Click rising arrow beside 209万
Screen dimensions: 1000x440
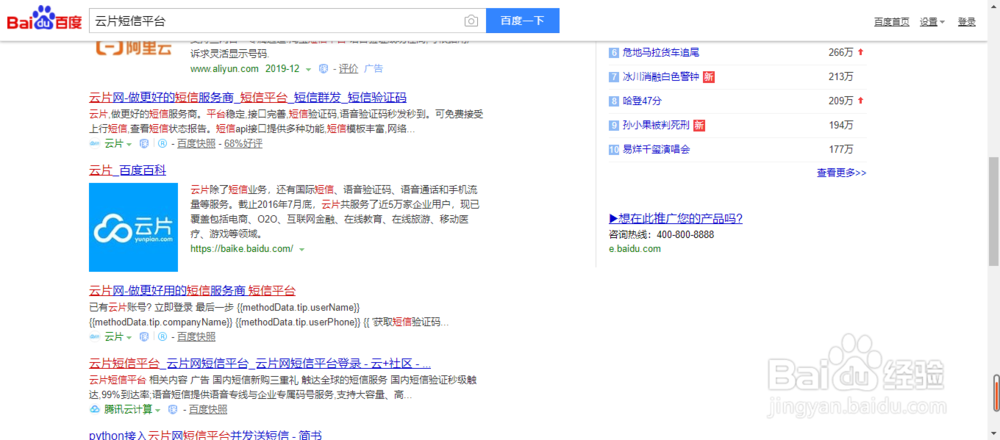pos(860,101)
